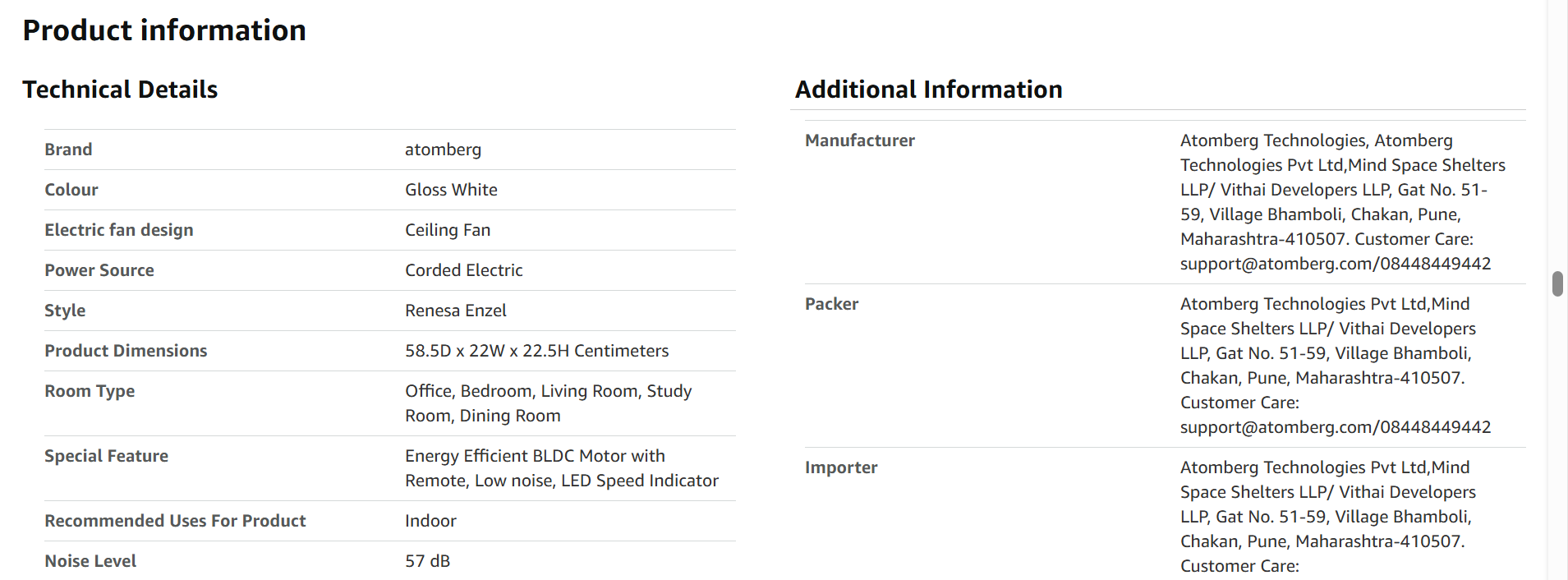Click the atomberg brand value
Viewport: 1568px width, 580px height.
[443, 150]
